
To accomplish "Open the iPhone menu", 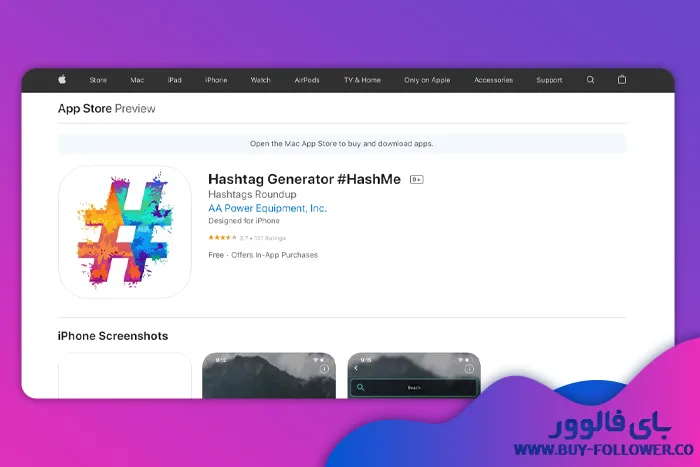I will tap(216, 80).
